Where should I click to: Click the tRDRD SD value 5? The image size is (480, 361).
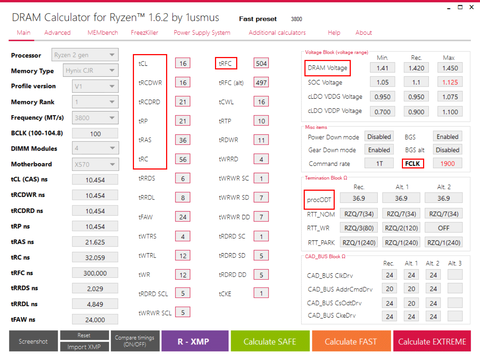(x=261, y=255)
